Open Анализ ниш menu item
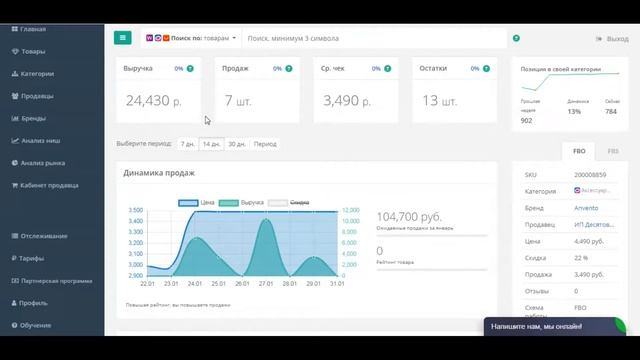Image resolution: width=640 pixels, height=360 pixels. pyautogui.click(x=36, y=140)
